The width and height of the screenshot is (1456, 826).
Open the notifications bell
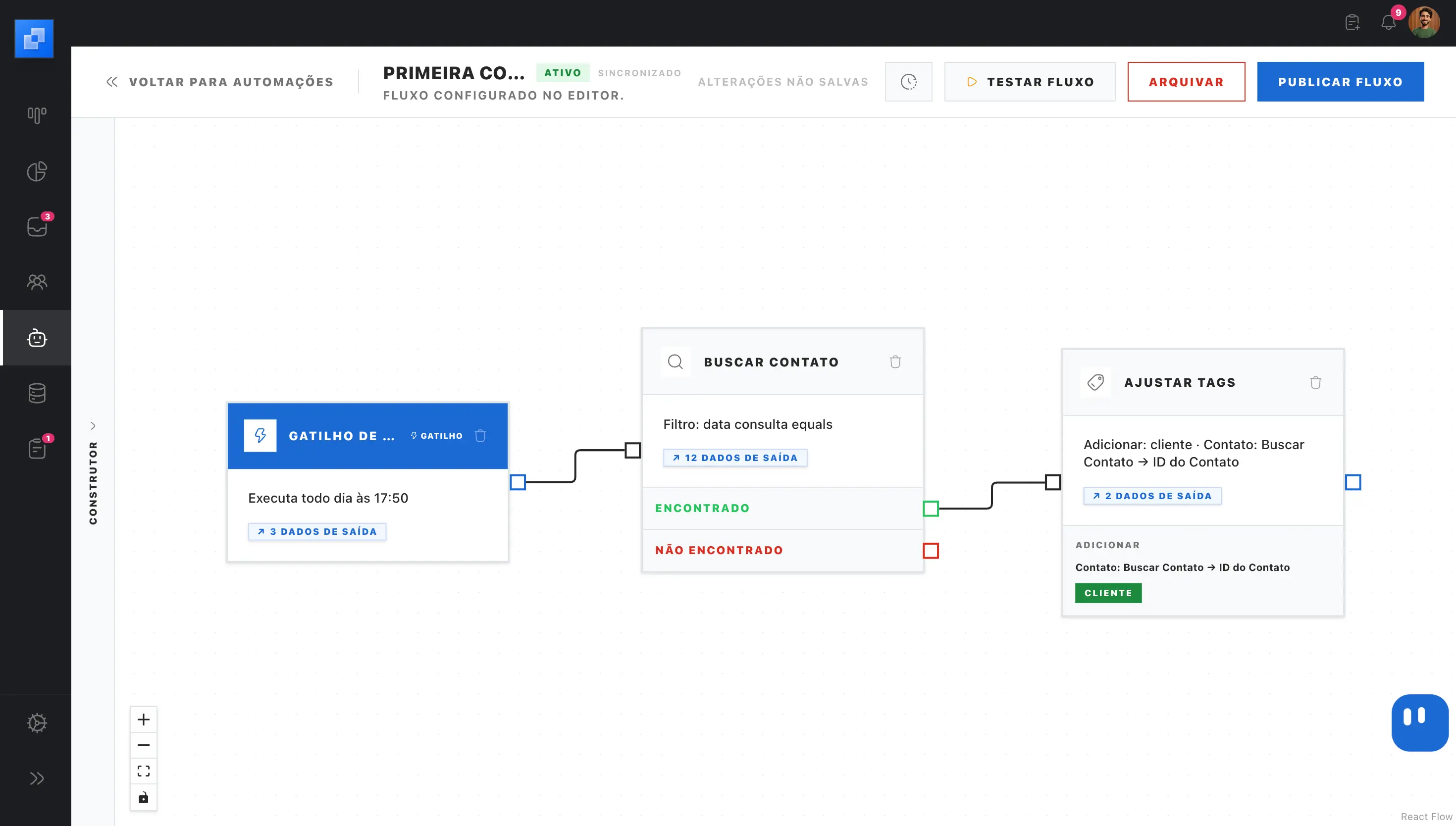click(1388, 23)
